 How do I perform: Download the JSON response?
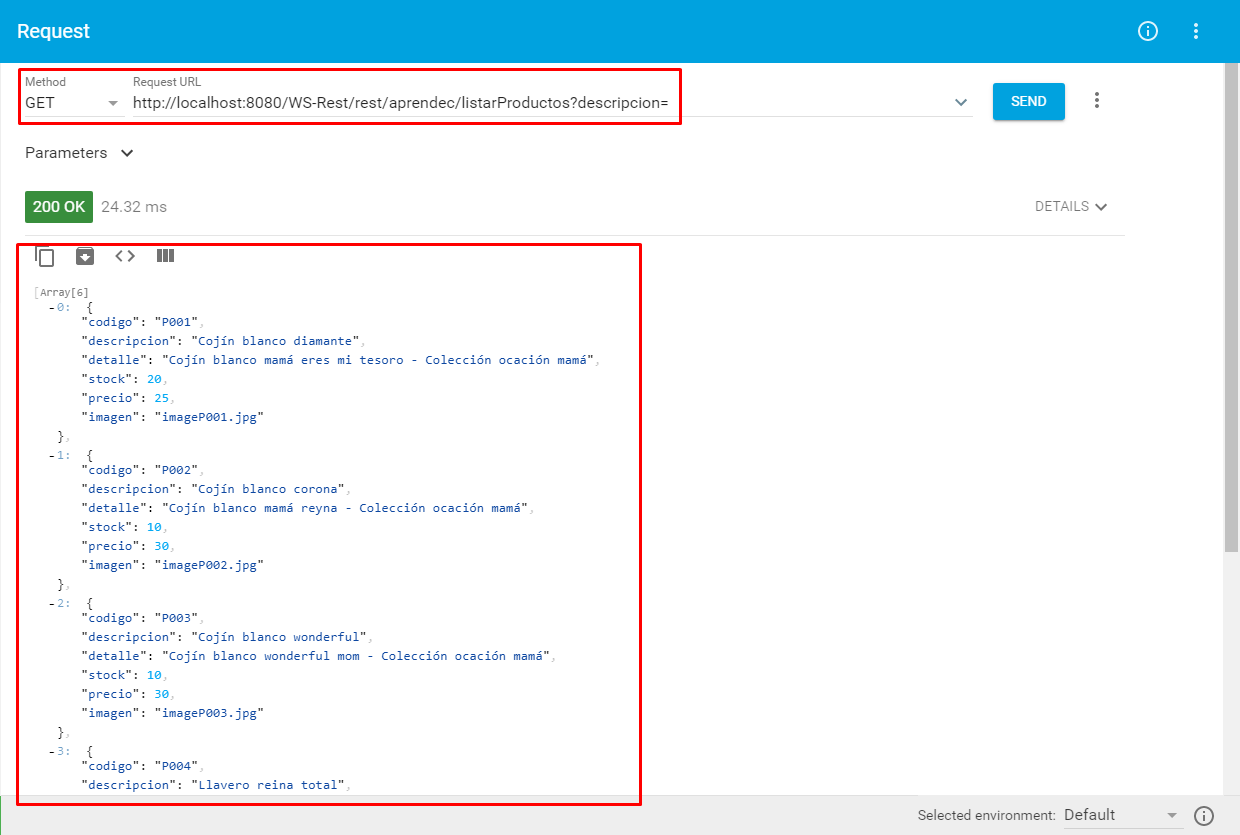pos(85,256)
